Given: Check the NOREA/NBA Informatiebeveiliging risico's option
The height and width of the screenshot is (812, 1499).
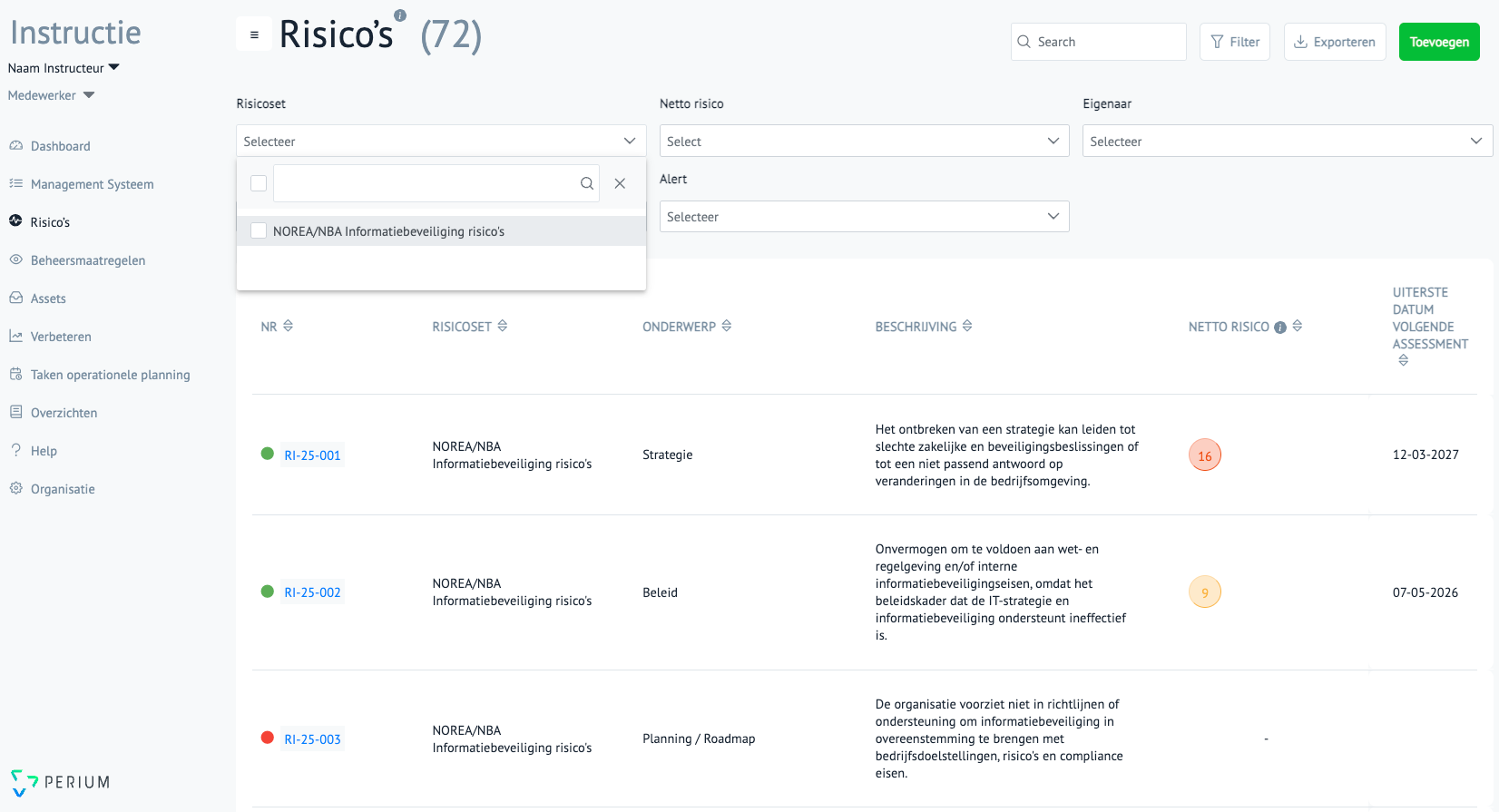Looking at the screenshot, I should [x=260, y=231].
